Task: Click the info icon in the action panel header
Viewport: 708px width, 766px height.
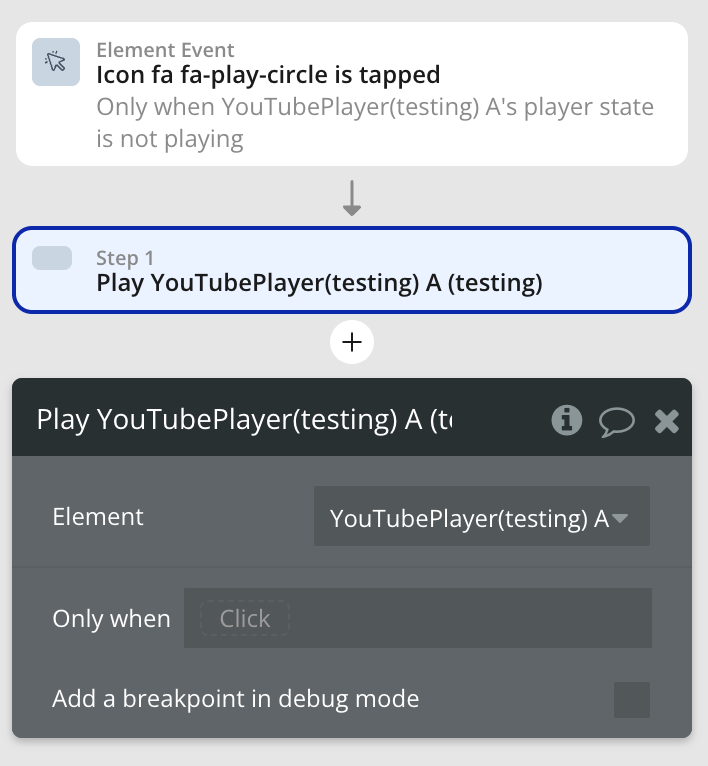Action: click(567, 420)
